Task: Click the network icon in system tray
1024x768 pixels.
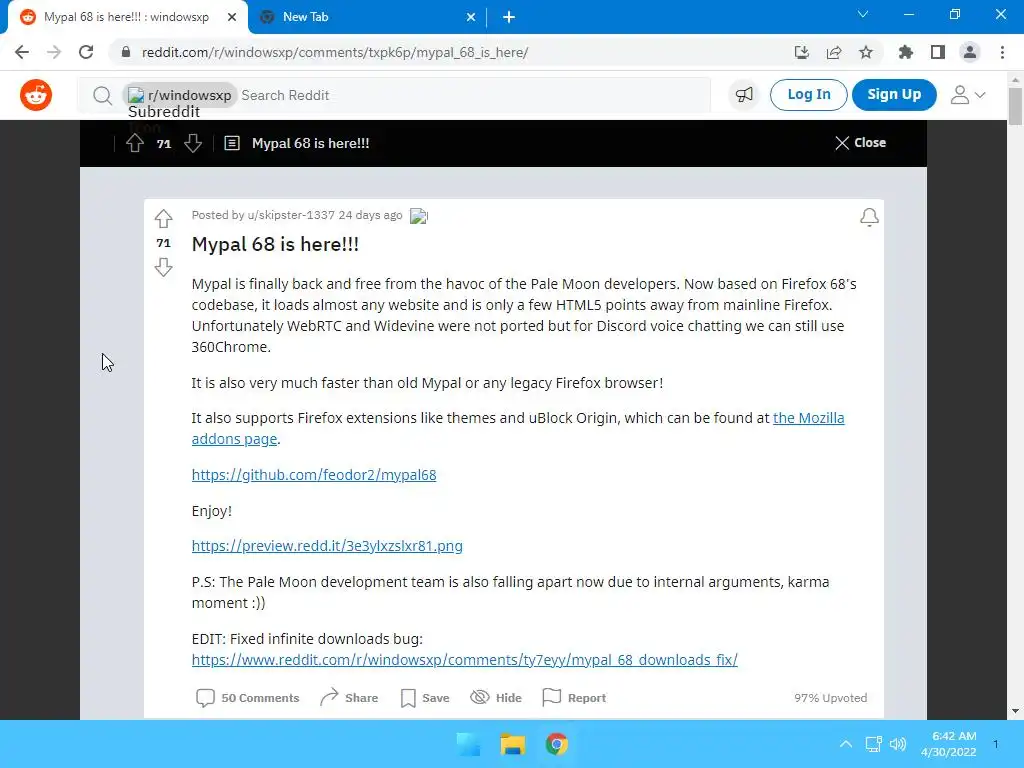Action: click(x=873, y=744)
